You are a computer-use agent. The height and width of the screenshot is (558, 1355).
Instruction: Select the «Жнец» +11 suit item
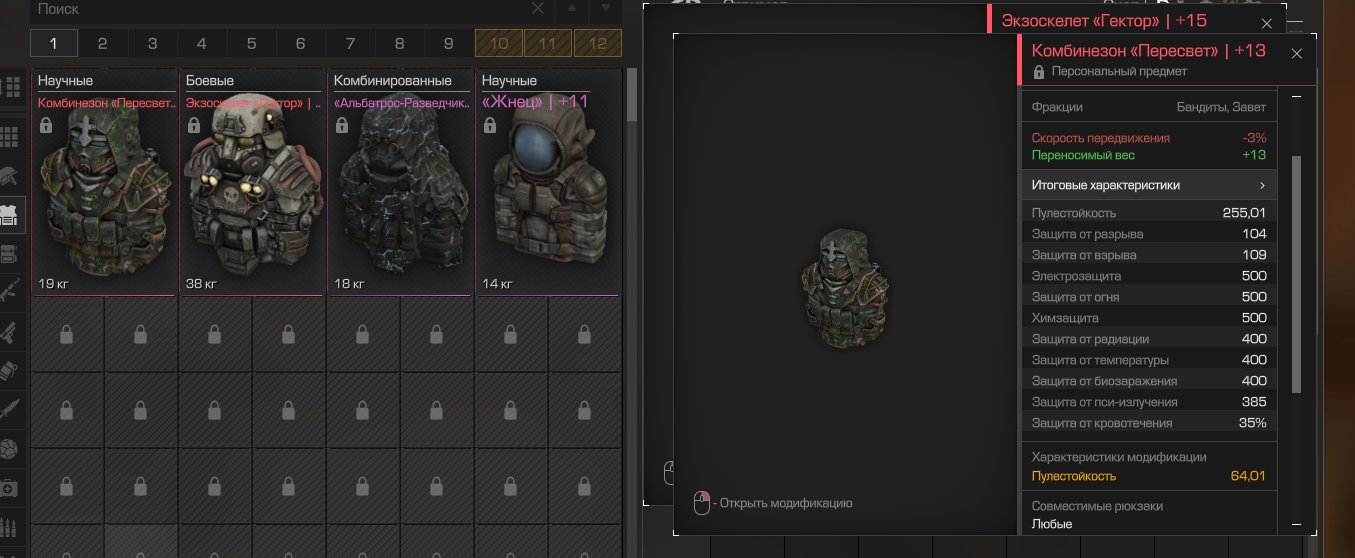point(548,184)
